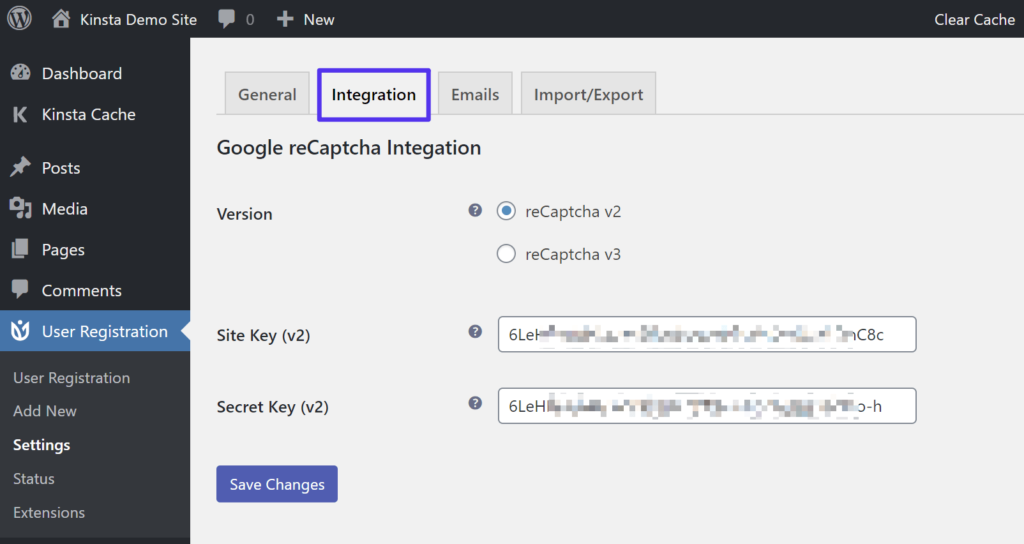Click Clear Cache in the admin bar
This screenshot has width=1024, height=544.
[974, 19]
